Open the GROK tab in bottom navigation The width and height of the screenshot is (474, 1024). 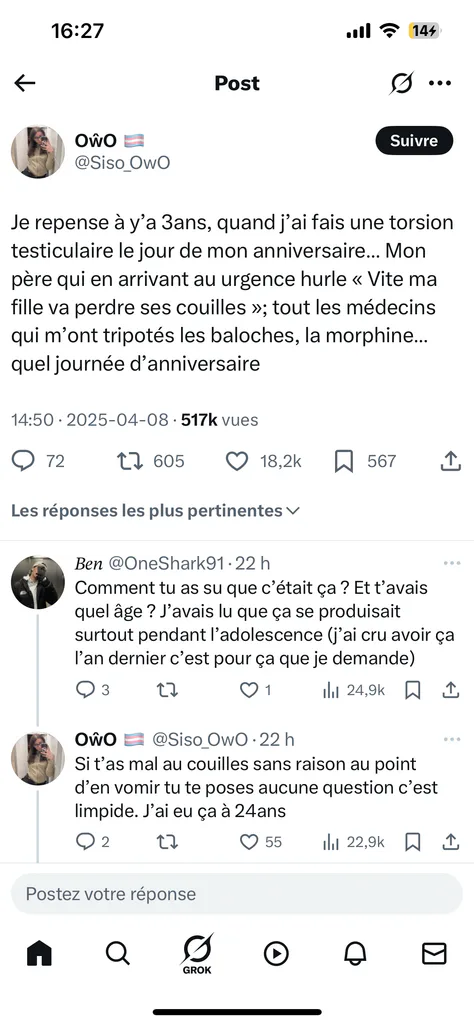click(x=197, y=953)
